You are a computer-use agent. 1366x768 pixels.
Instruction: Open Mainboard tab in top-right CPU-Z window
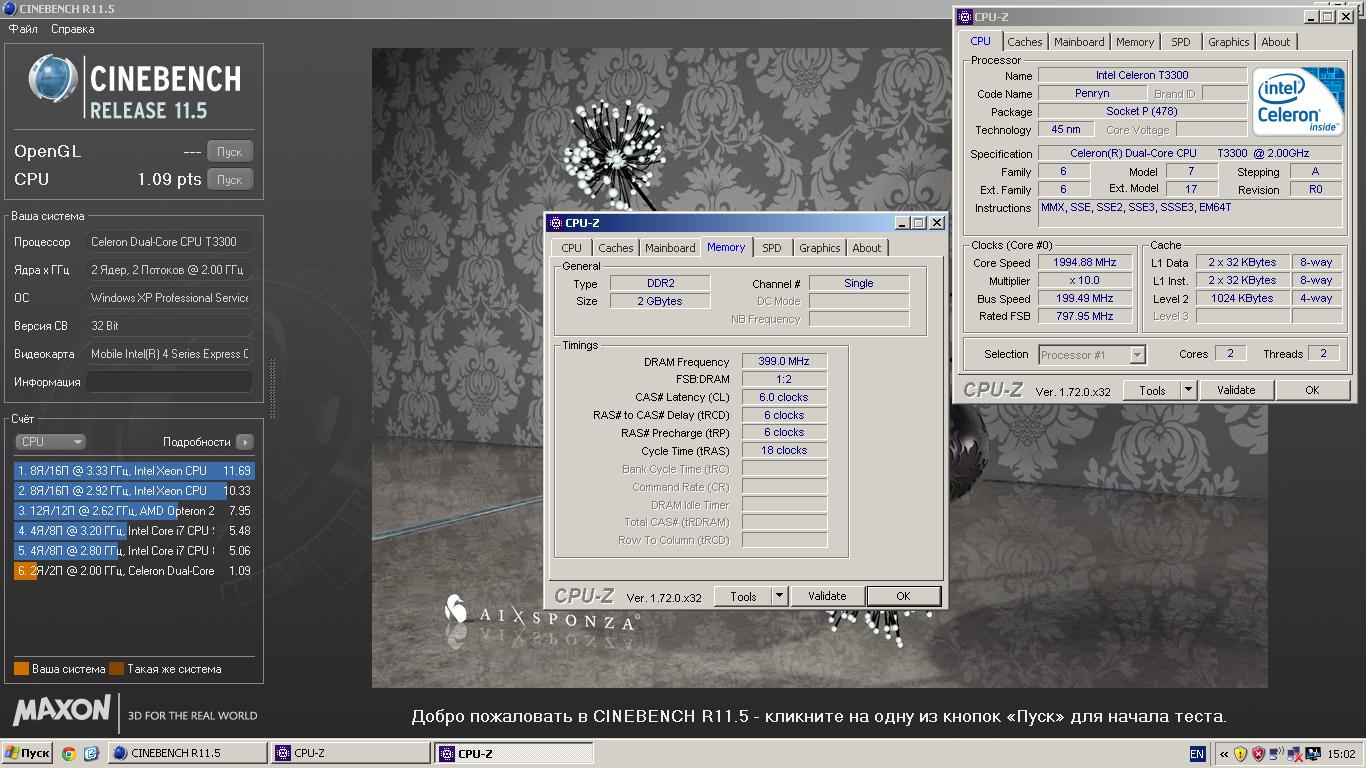(1080, 42)
